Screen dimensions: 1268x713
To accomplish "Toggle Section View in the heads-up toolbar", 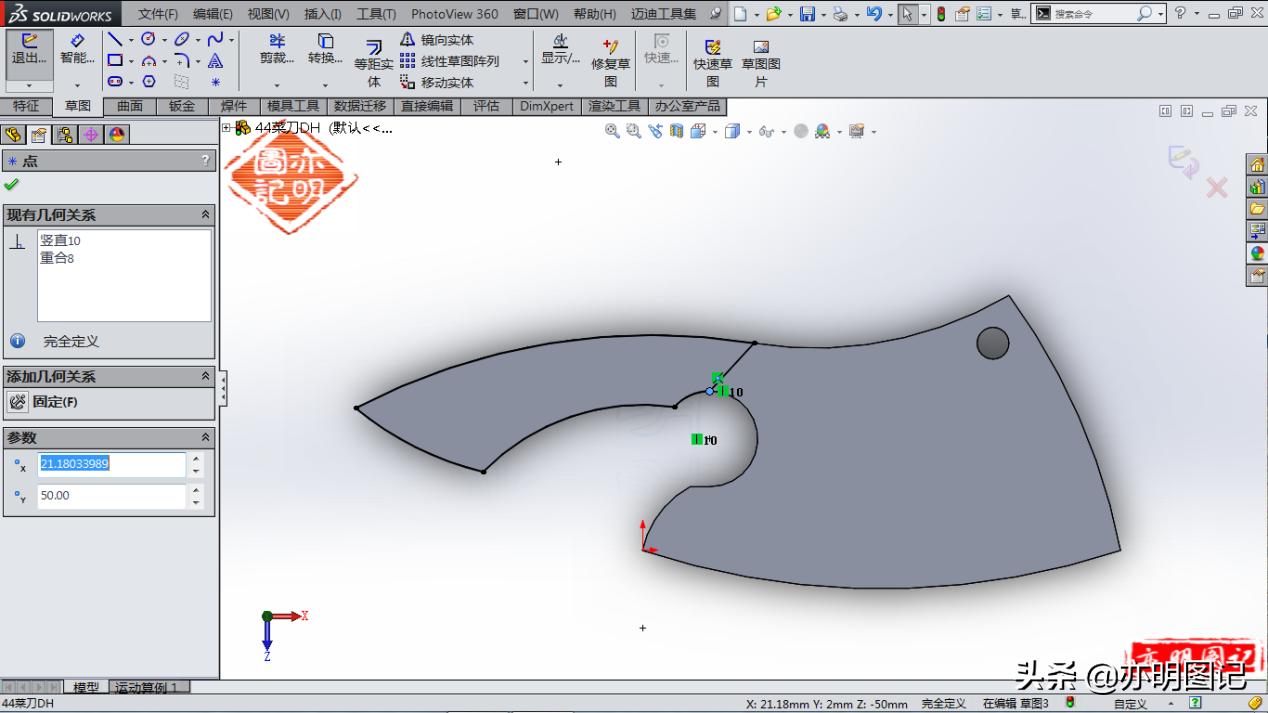I will coord(678,130).
